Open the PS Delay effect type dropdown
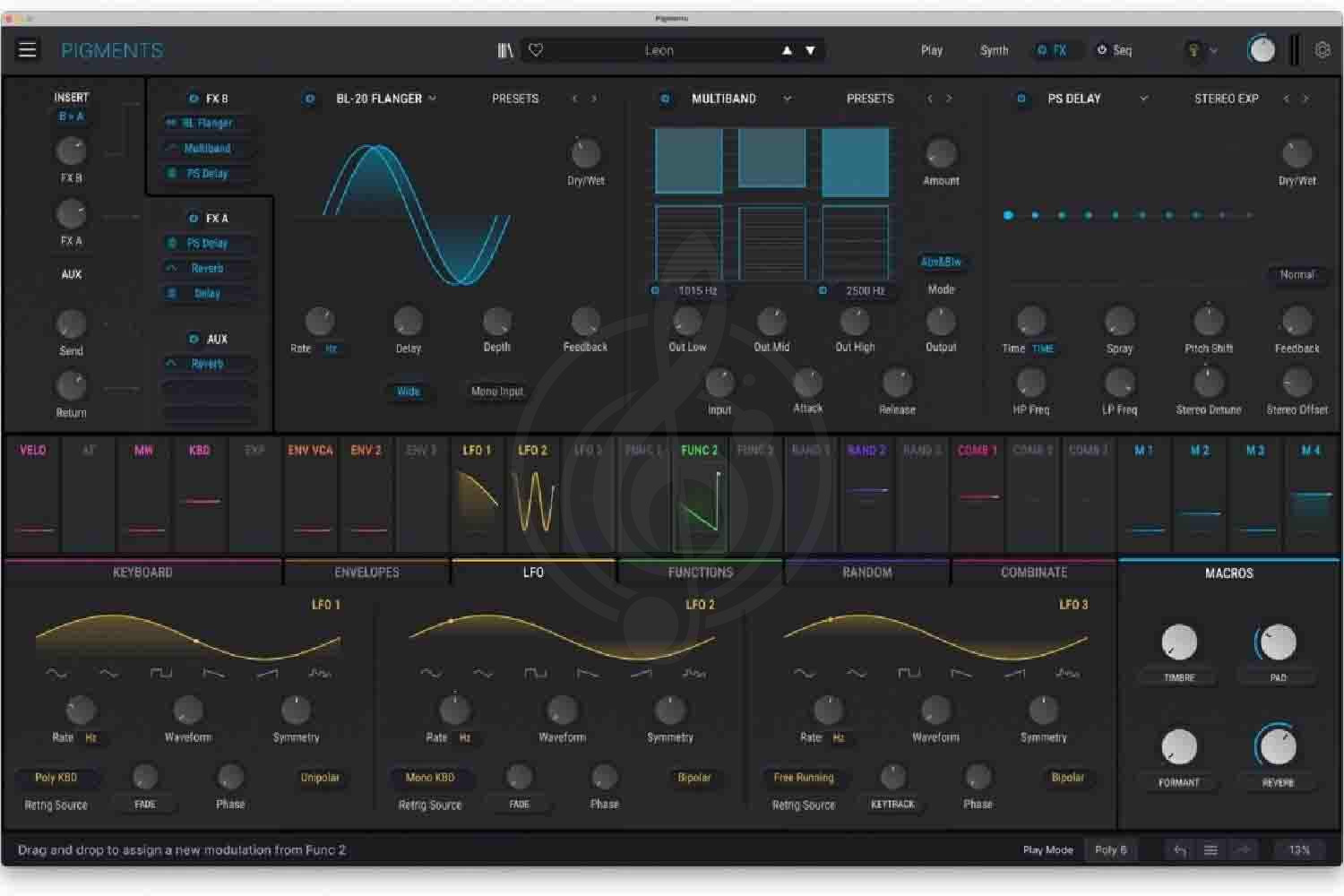The image size is (1344, 896). [x=1143, y=99]
